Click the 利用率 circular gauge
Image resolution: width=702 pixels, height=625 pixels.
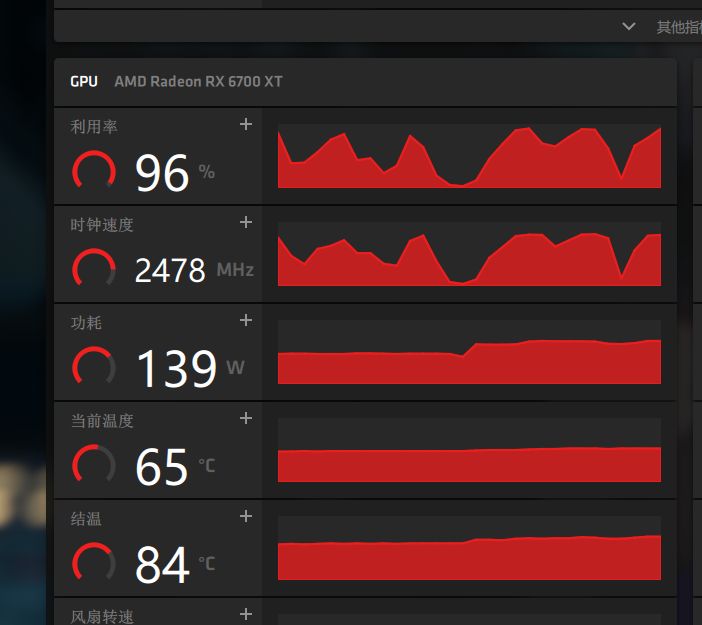tap(94, 171)
